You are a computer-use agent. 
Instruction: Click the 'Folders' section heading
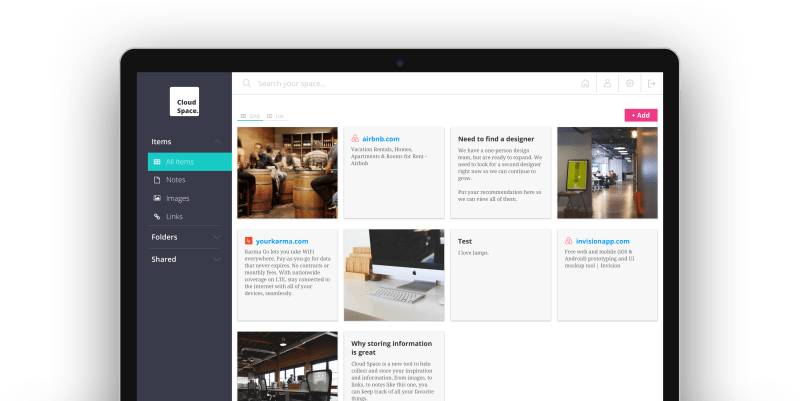pos(164,237)
